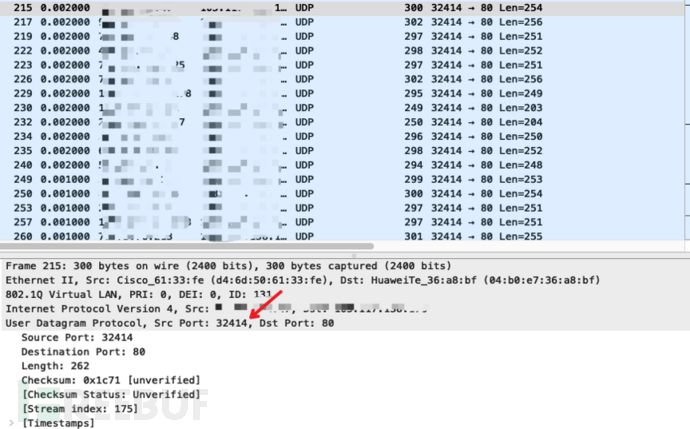Screen dimensions: 690x429
Task: Click Len=204 info of packet 232
Action: click(521, 122)
